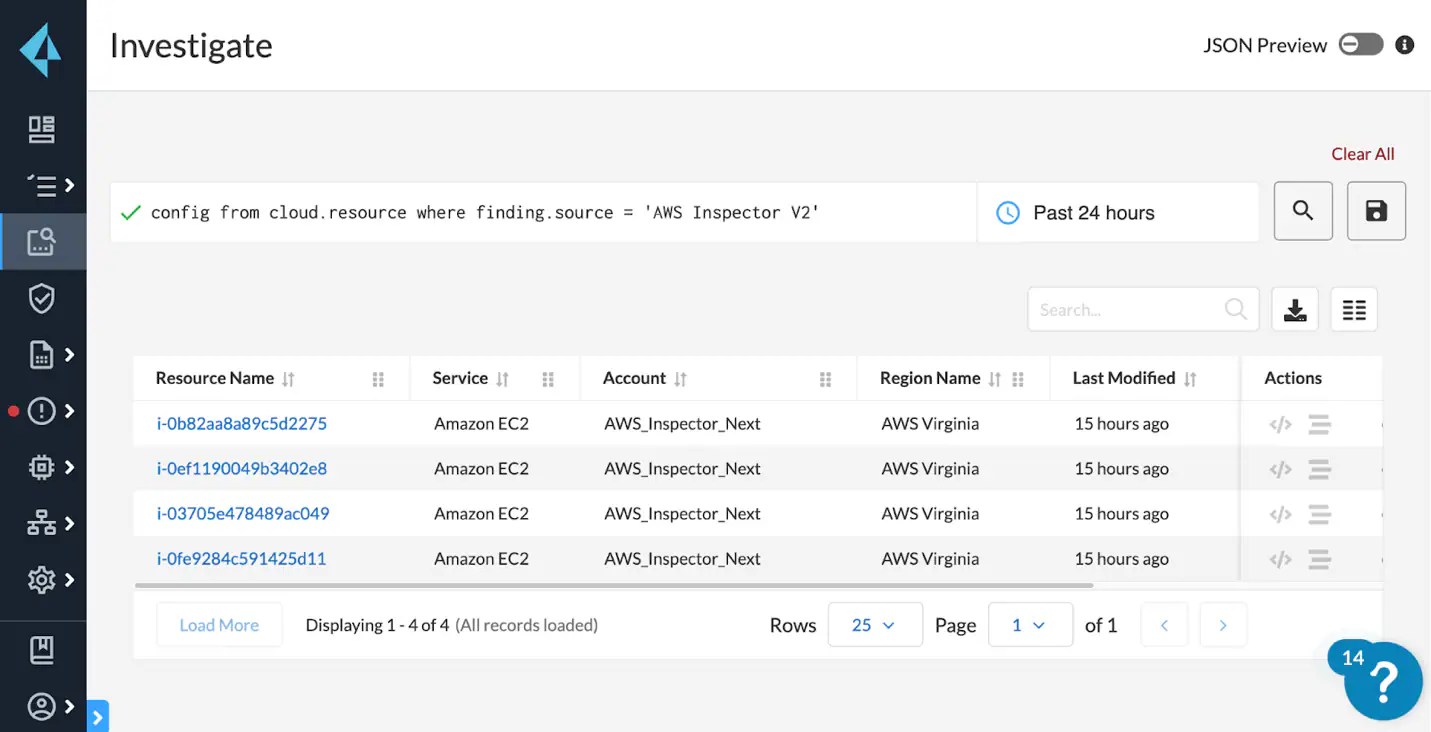
Task: Sort the table by Last Modified column
Action: coord(1189,378)
